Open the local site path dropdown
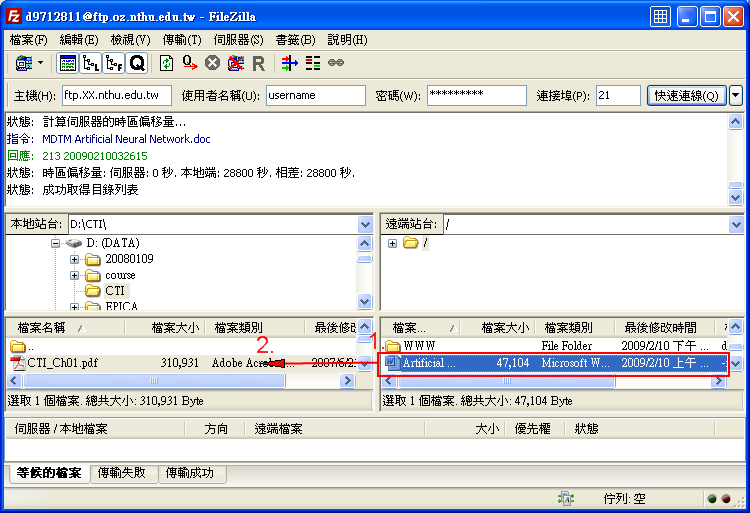The width and height of the screenshot is (750, 513). pos(365,225)
